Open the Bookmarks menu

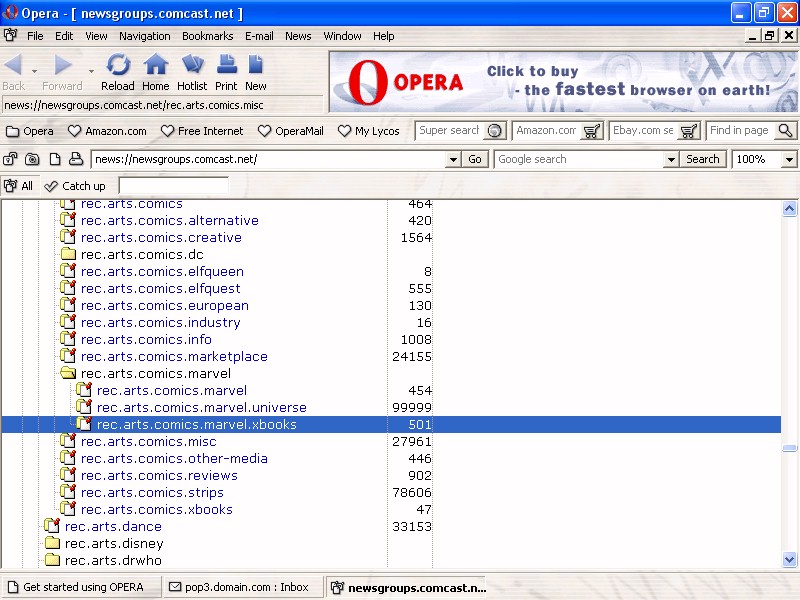point(208,36)
